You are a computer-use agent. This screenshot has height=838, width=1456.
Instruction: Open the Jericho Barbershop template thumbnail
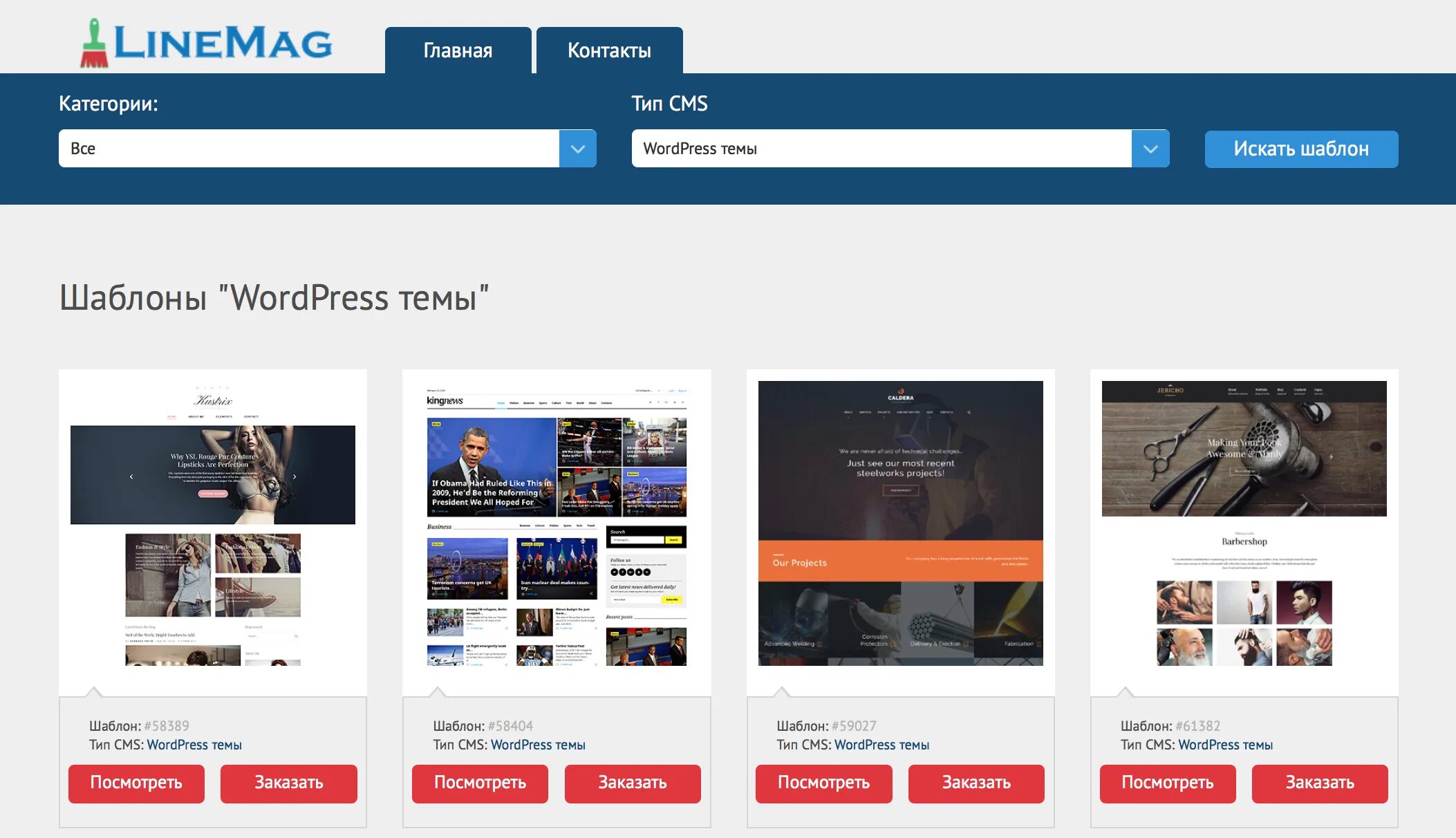[1244, 524]
